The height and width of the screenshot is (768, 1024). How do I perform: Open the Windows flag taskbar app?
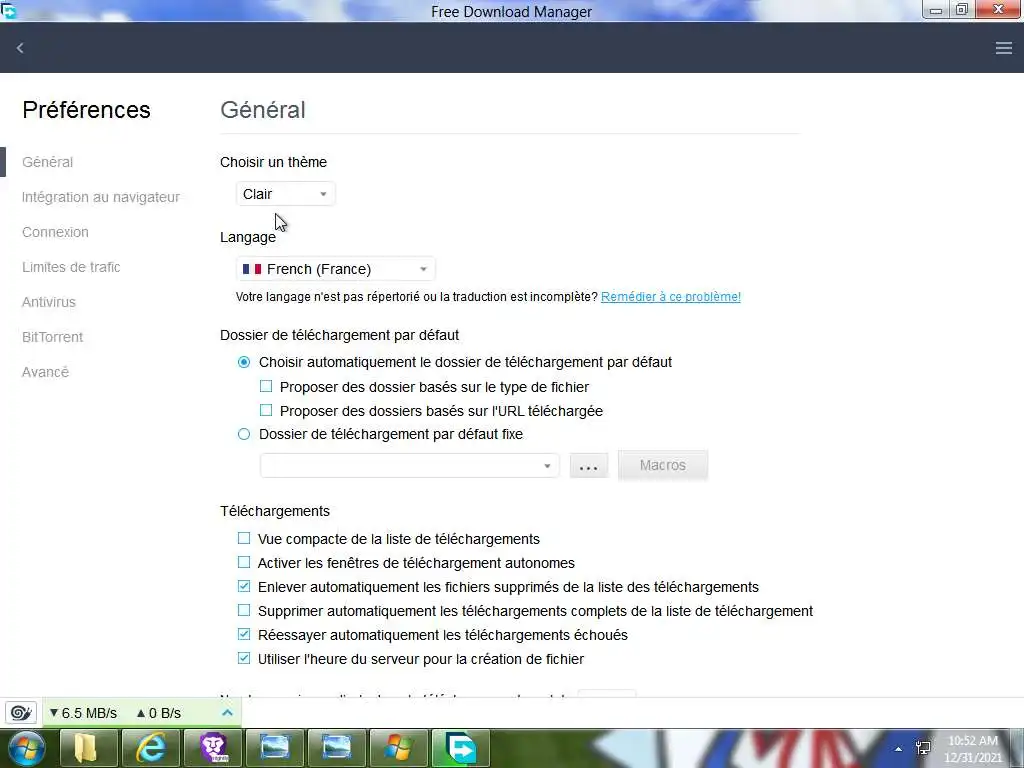point(398,748)
